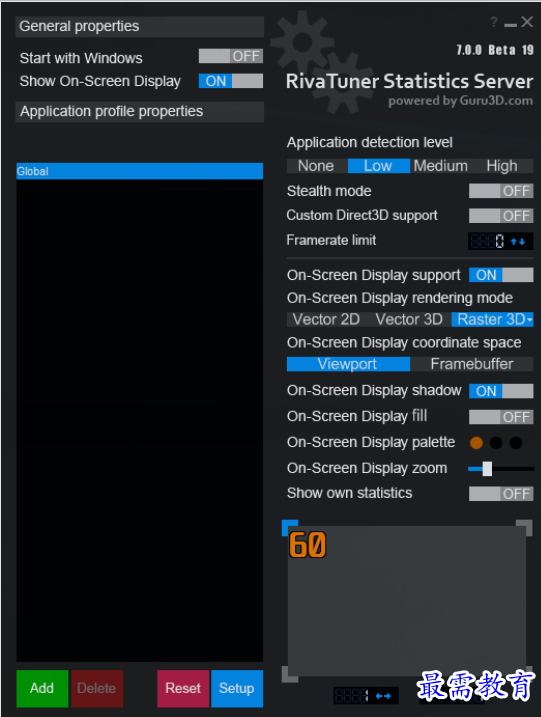The height and width of the screenshot is (717, 541).
Task: Click the framerate limit up/down arrows
Action: pos(518,241)
